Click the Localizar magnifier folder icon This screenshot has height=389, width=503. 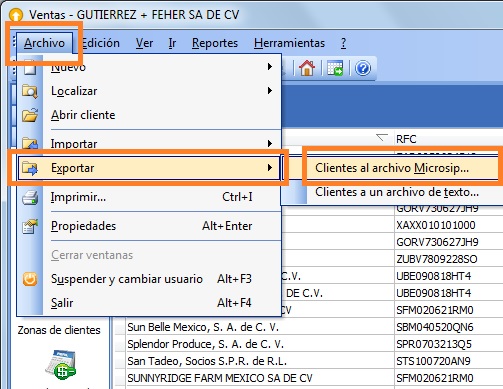tap(30, 91)
